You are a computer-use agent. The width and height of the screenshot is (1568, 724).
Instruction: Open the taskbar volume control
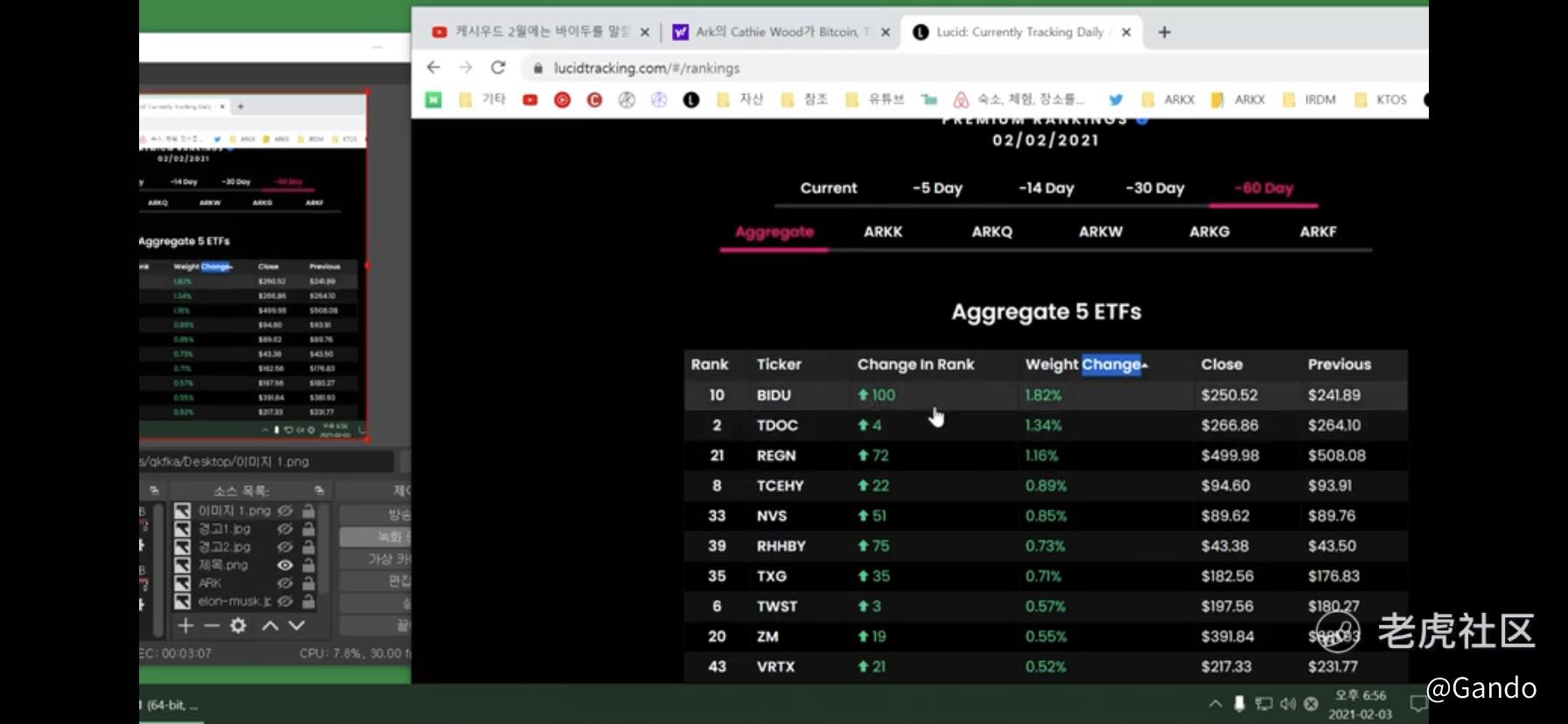point(1287,703)
